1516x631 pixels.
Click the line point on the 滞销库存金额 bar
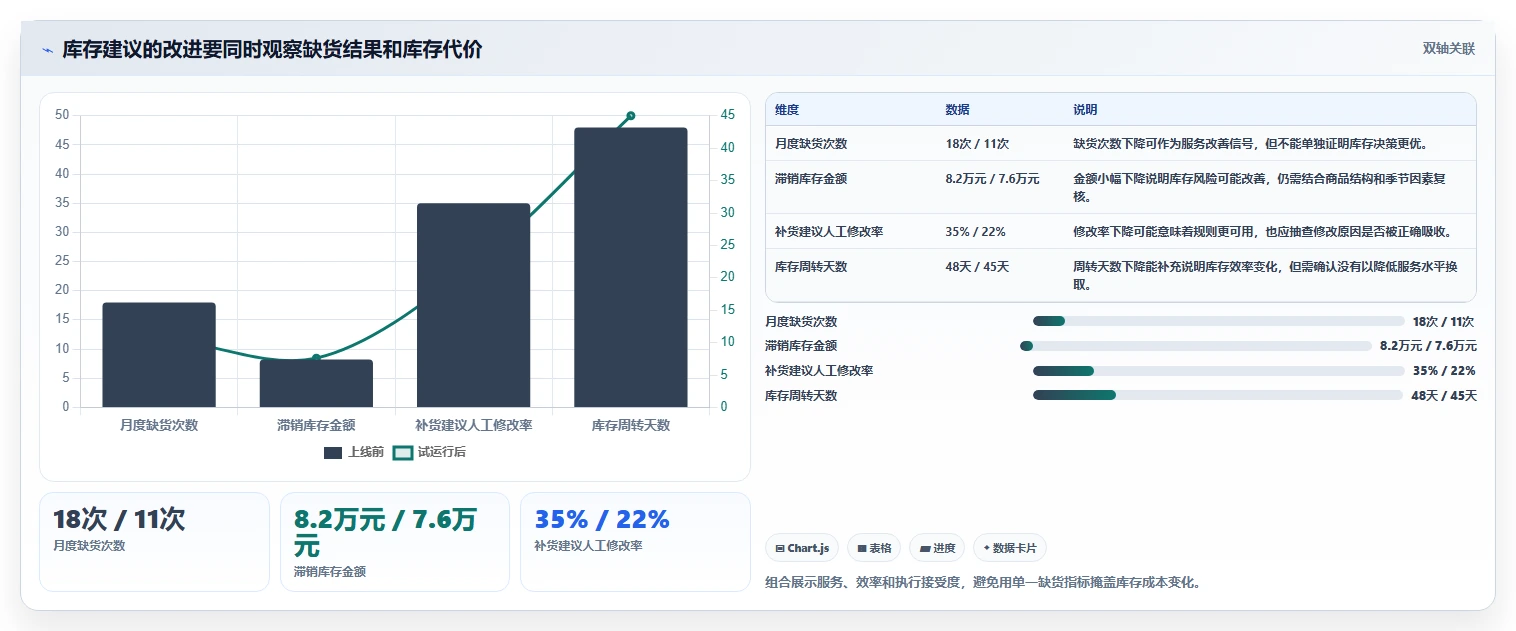[316, 358]
